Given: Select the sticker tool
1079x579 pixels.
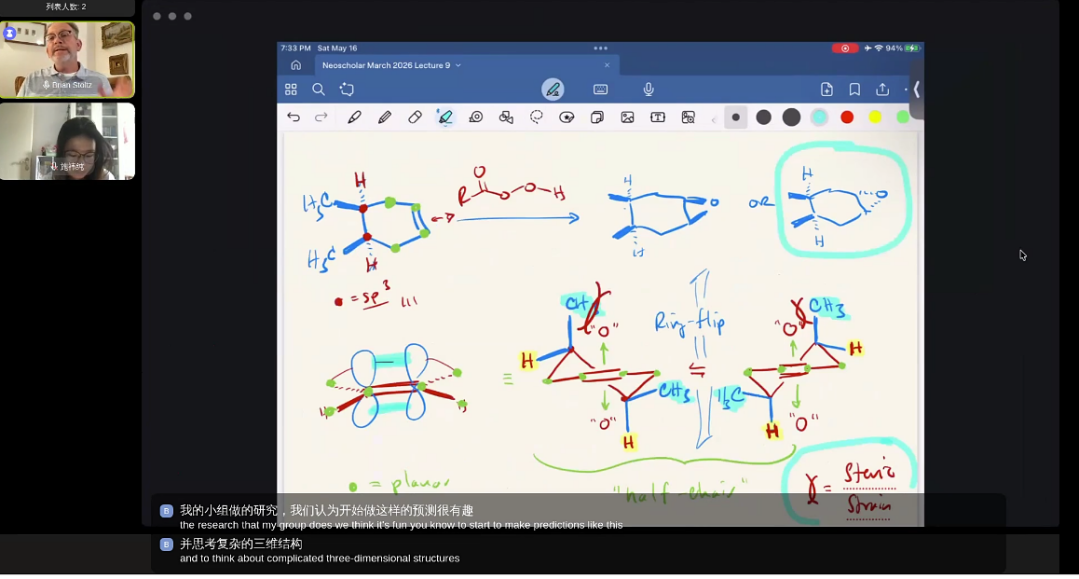Looking at the screenshot, I should click(566, 118).
